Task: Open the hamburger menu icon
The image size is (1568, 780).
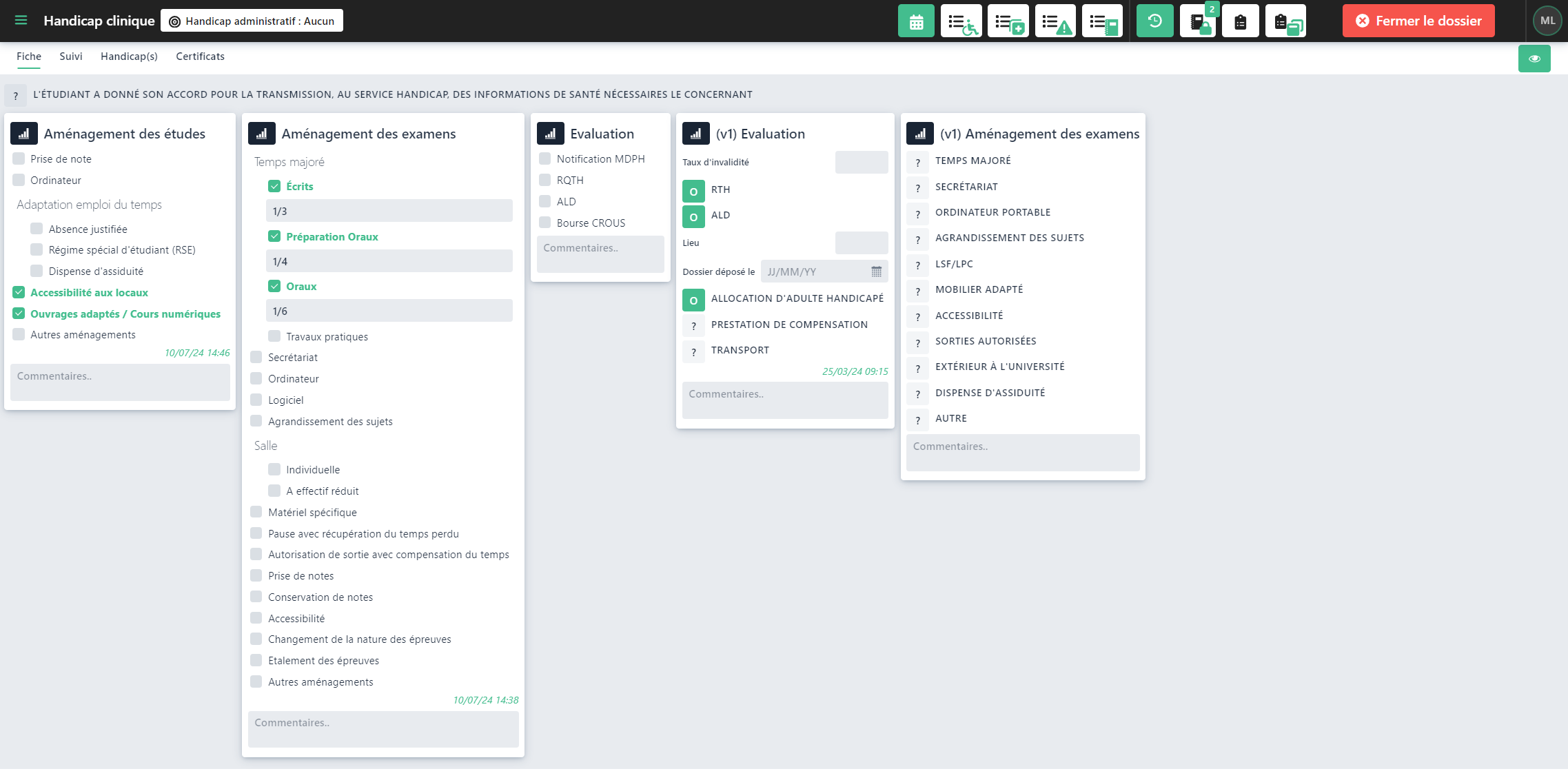Action: pyautogui.click(x=21, y=21)
